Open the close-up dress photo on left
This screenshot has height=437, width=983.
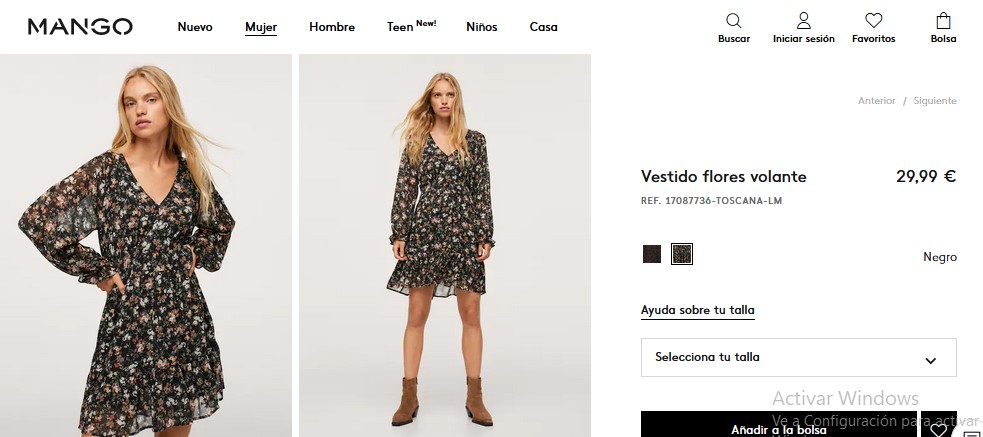click(x=146, y=245)
